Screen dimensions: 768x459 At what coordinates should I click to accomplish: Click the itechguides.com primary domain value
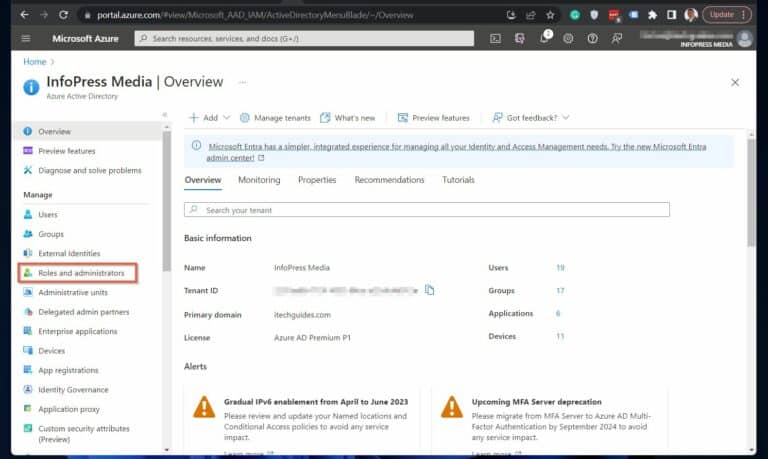[302, 314]
